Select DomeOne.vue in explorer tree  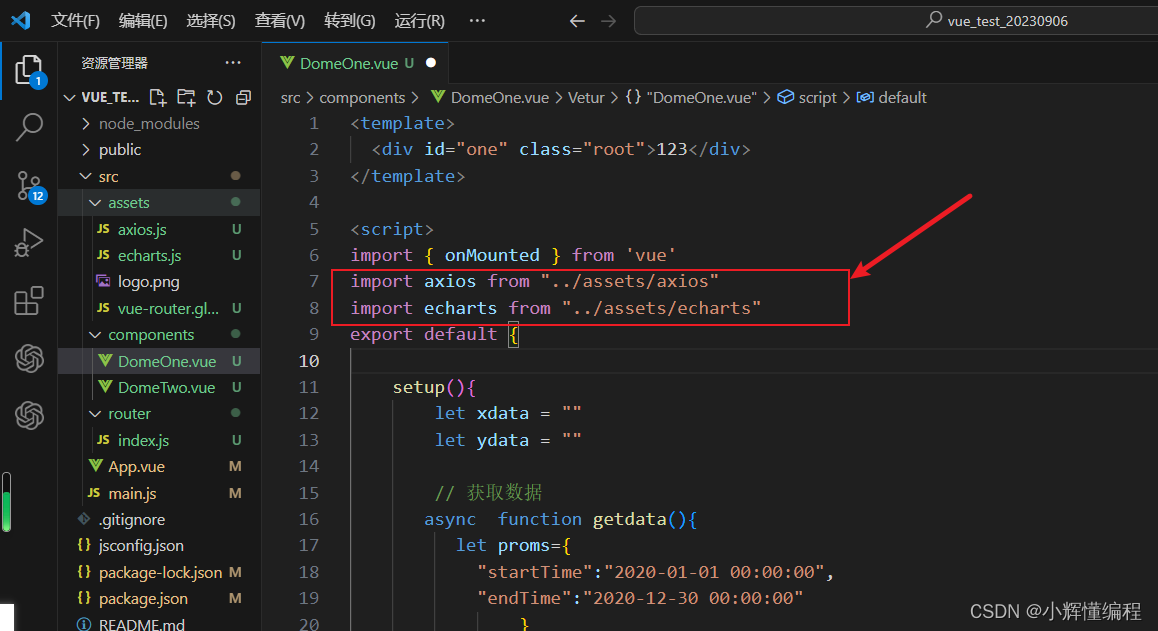pos(159,361)
